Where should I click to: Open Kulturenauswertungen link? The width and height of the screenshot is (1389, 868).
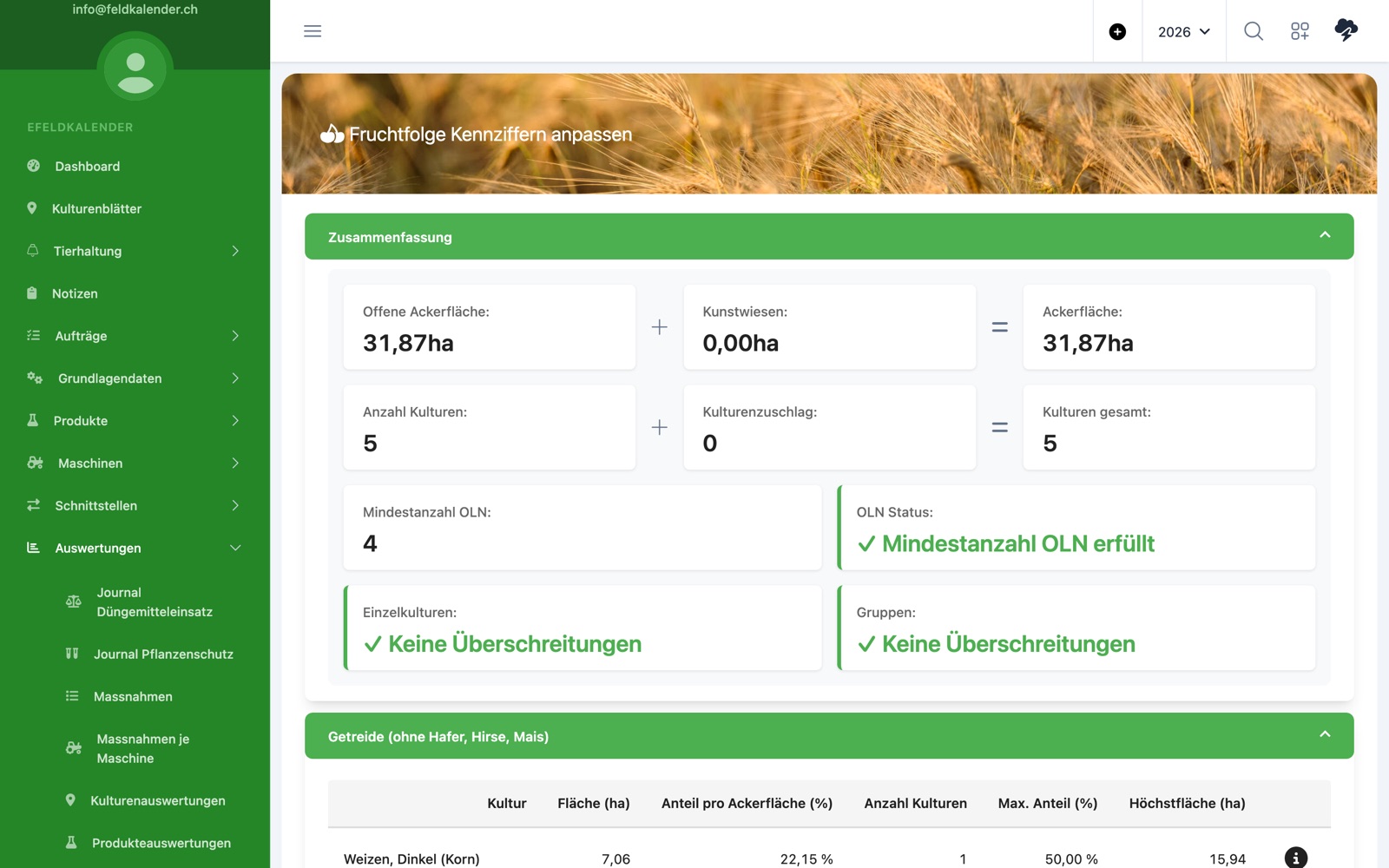[x=158, y=801]
